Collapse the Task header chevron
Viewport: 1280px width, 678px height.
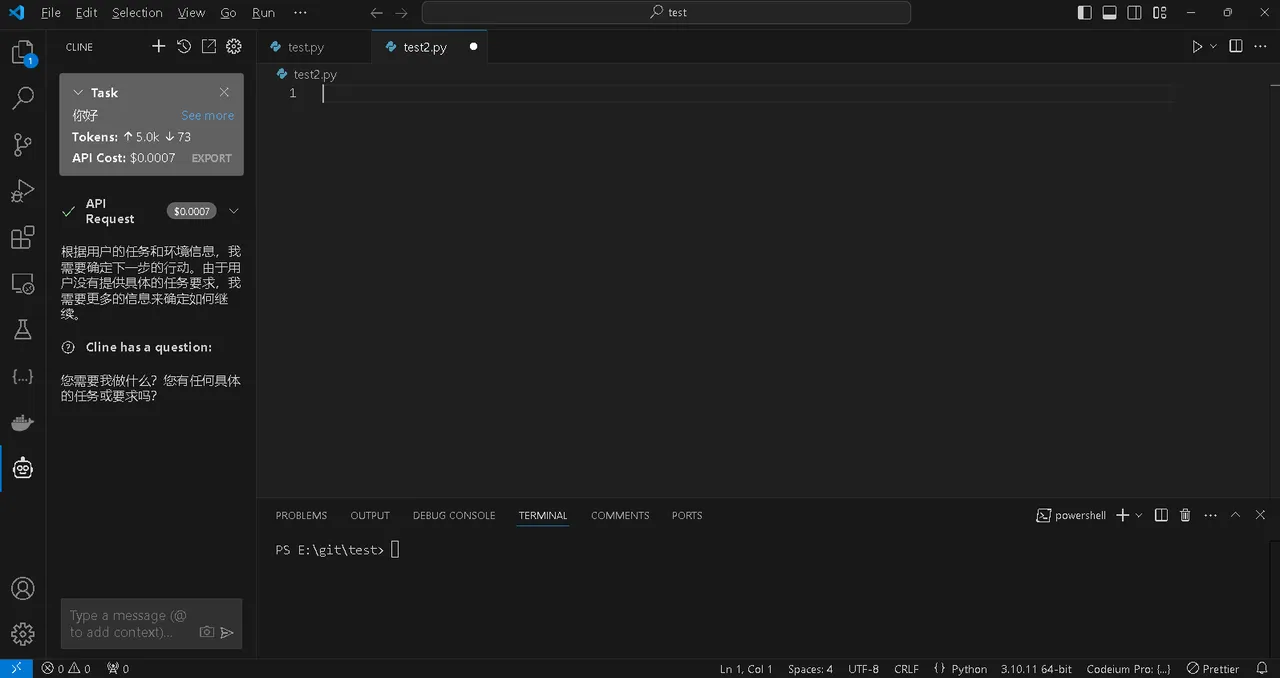78,92
